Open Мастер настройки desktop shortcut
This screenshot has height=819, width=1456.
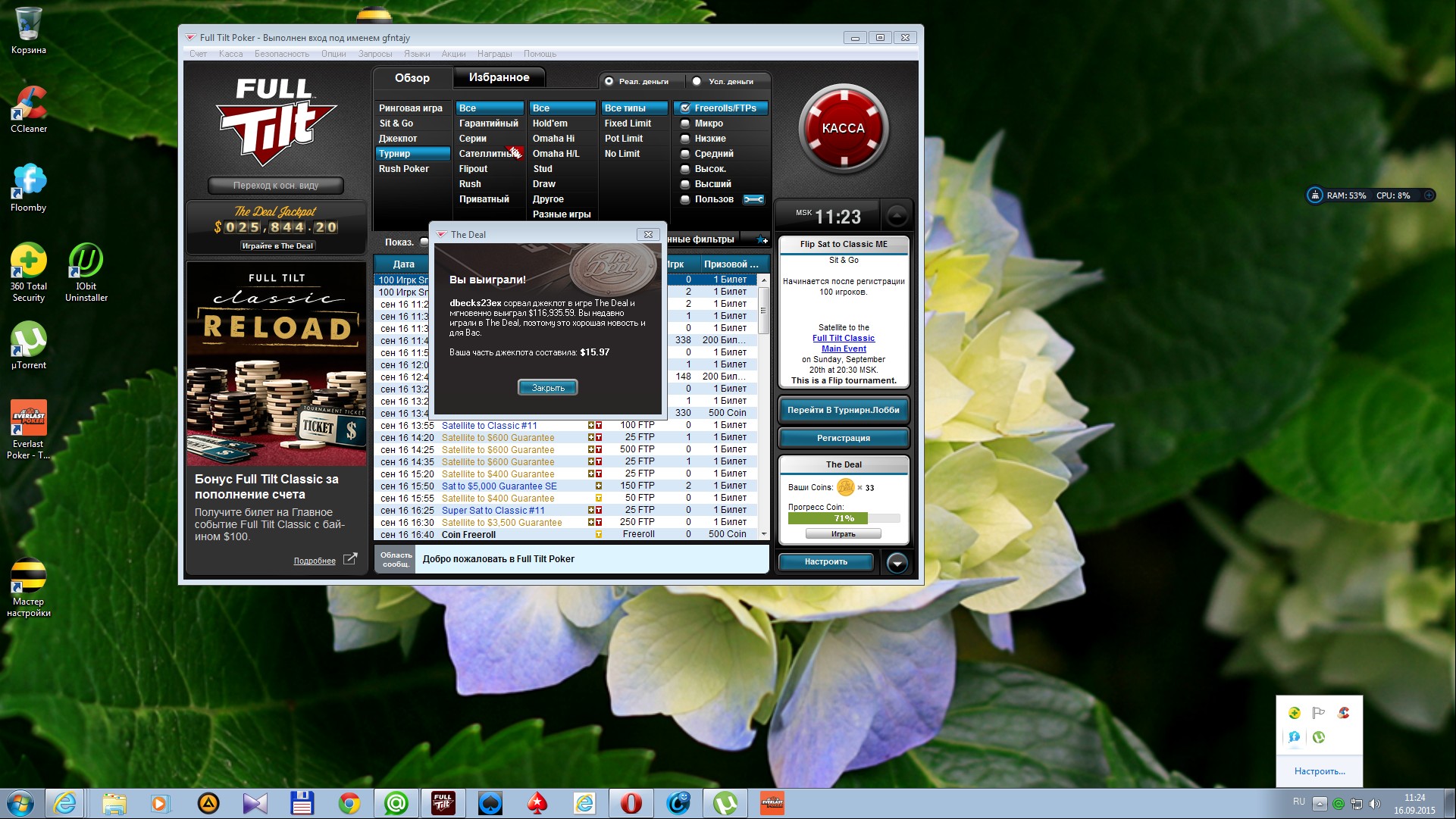pyautogui.click(x=28, y=587)
